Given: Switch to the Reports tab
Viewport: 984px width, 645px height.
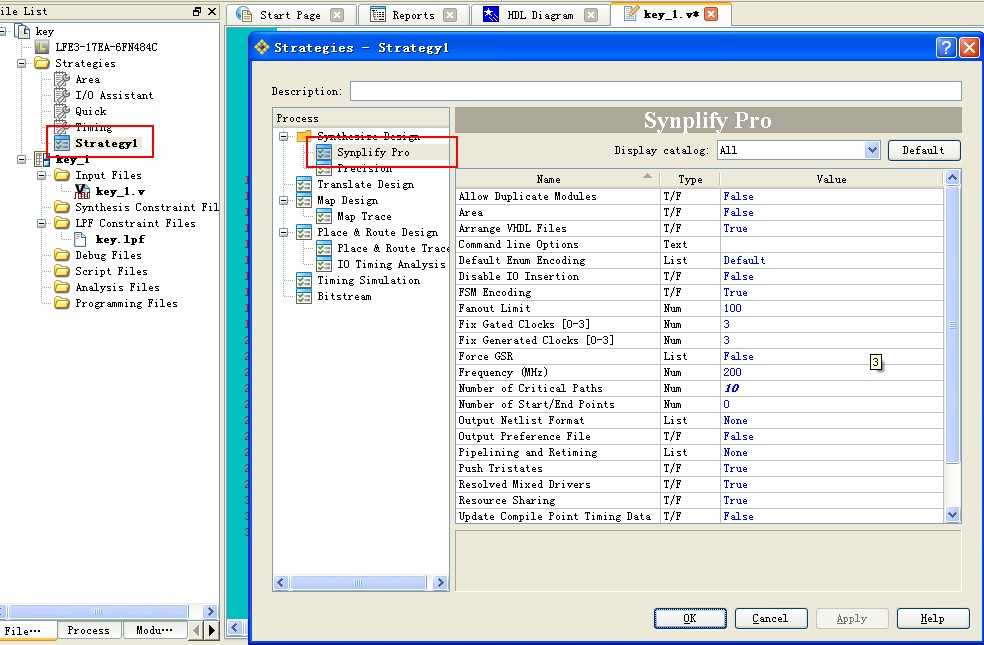Looking at the screenshot, I should (414, 15).
